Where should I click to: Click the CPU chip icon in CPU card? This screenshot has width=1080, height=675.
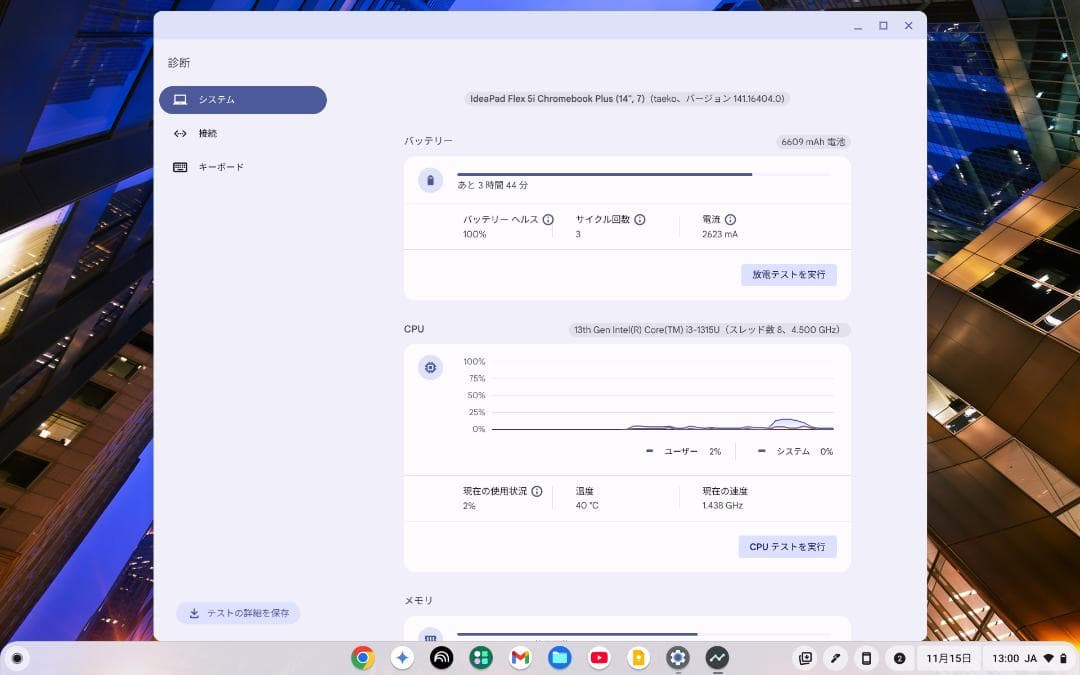tap(430, 368)
